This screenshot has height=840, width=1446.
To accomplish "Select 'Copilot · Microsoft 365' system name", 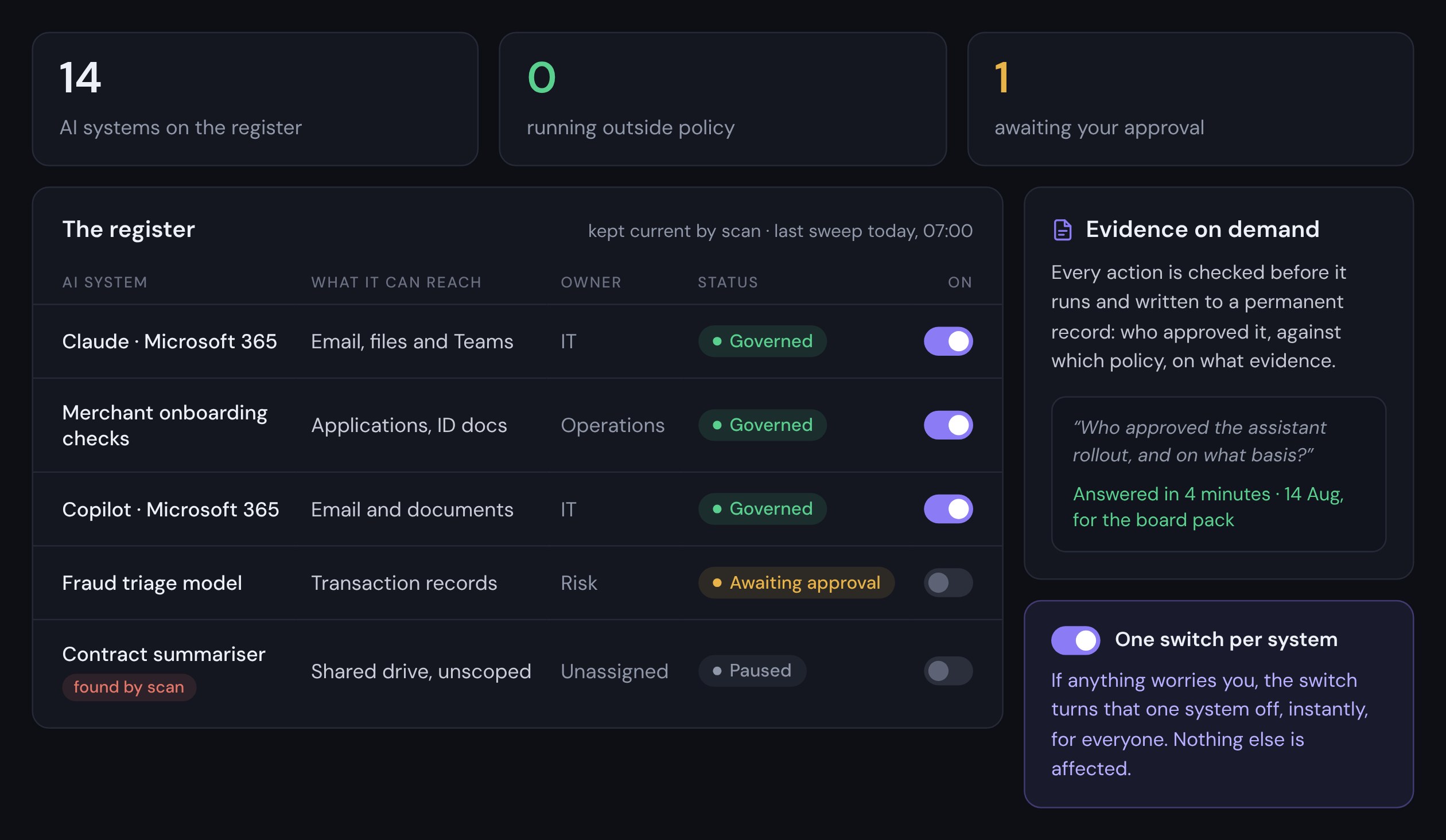I will pos(171,510).
